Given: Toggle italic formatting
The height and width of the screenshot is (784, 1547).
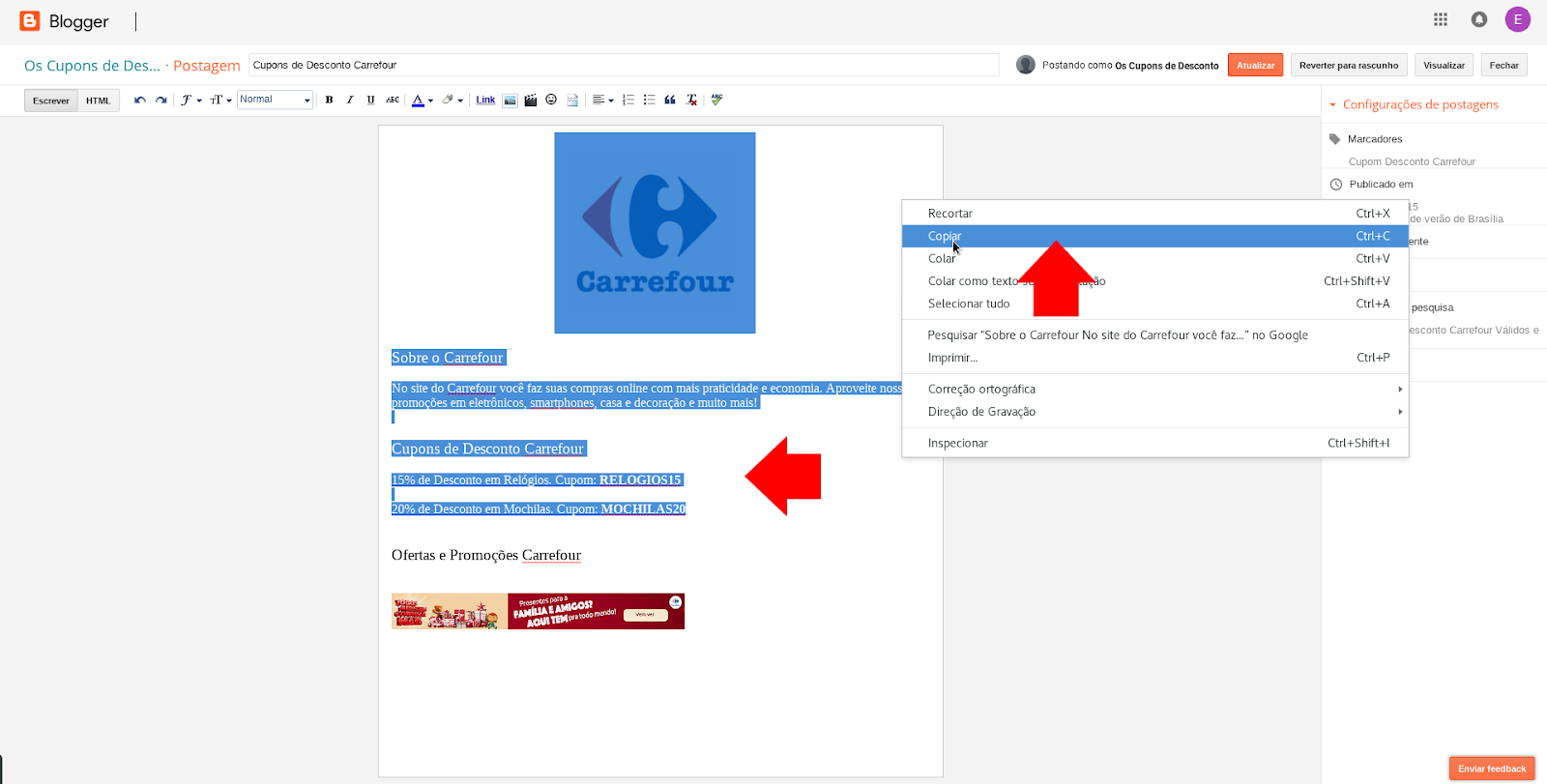Looking at the screenshot, I should point(350,100).
